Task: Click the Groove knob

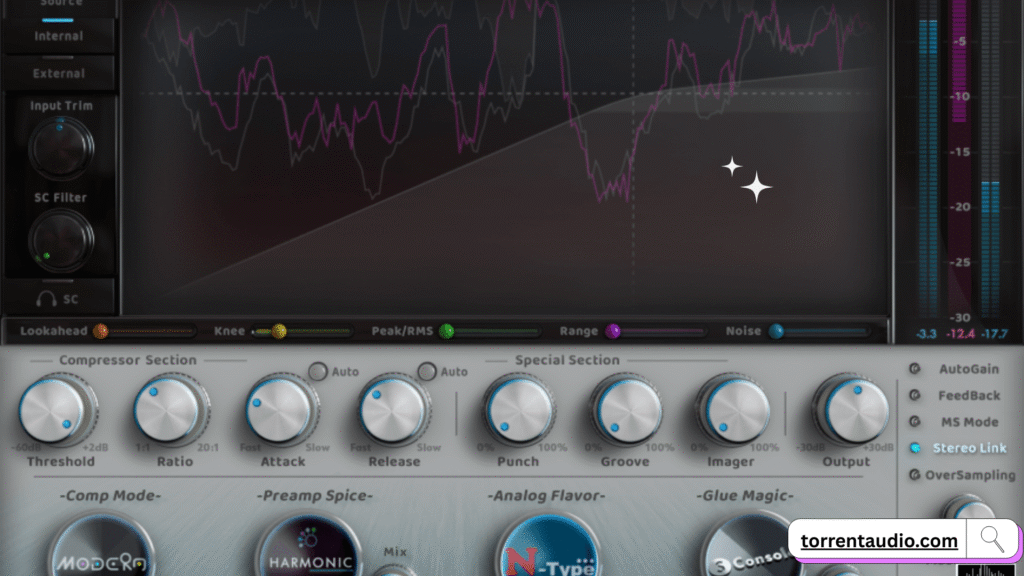Action: (x=625, y=410)
